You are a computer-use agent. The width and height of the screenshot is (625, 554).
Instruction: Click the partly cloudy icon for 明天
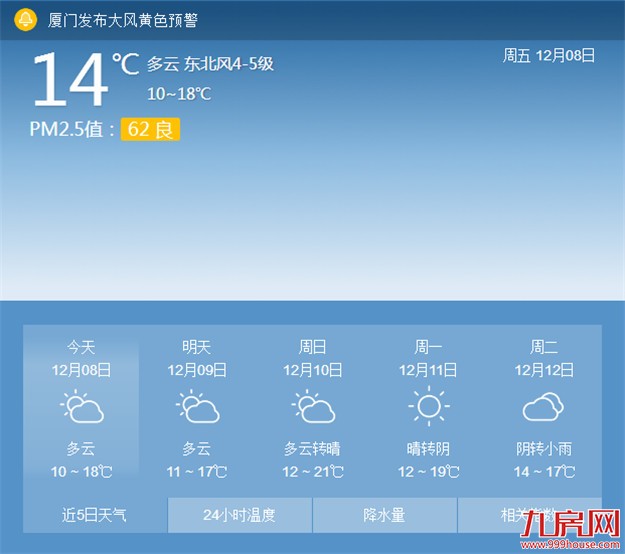pos(197,406)
